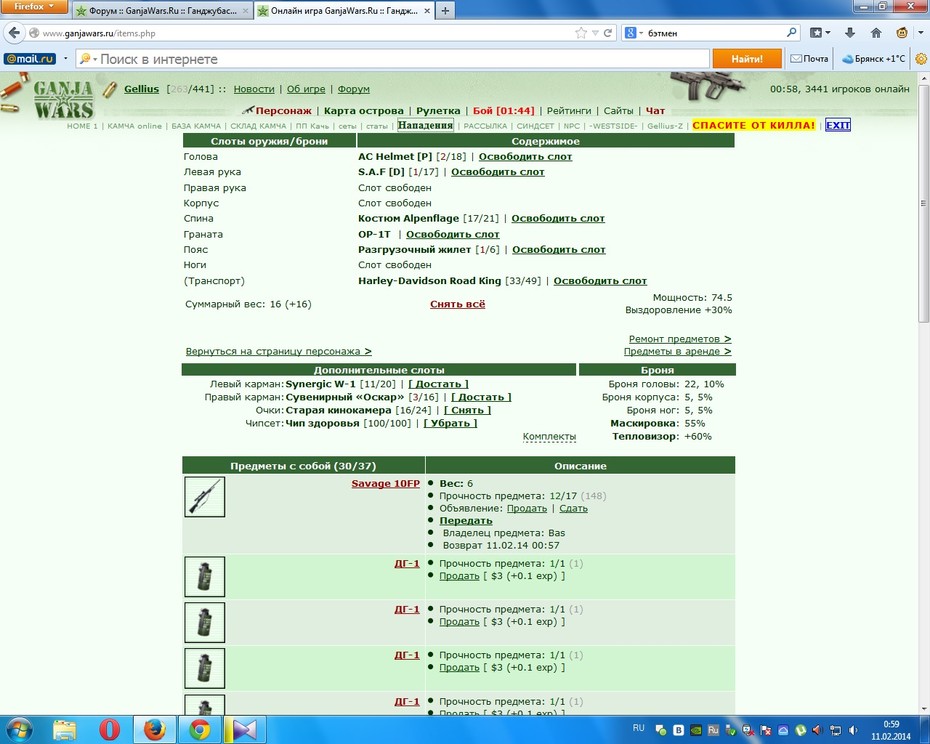Screen dimensions: 930x744
Task: Open the Бой [01:44] link
Action: pos(503,110)
